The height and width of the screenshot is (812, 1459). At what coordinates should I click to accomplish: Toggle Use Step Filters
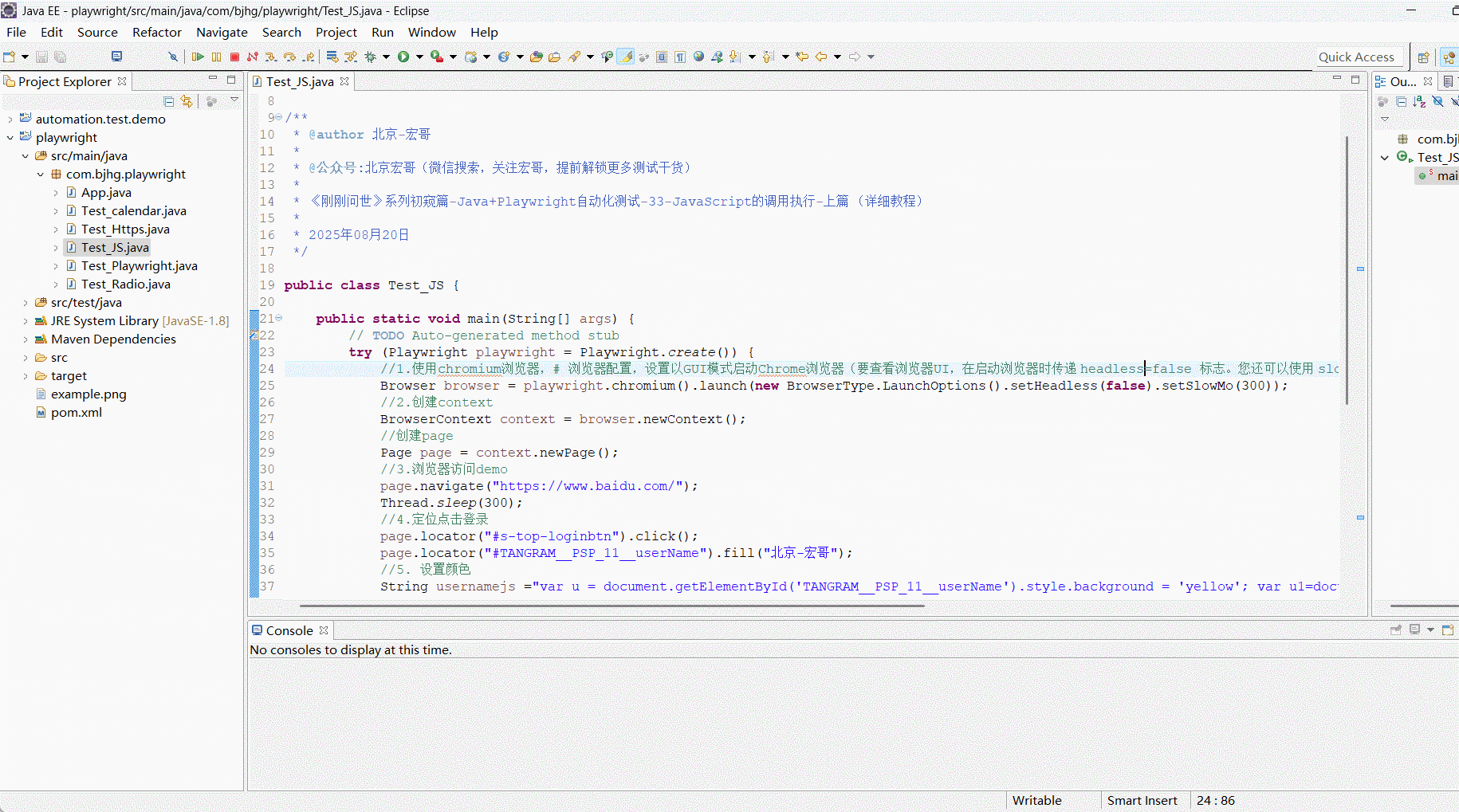[351, 57]
